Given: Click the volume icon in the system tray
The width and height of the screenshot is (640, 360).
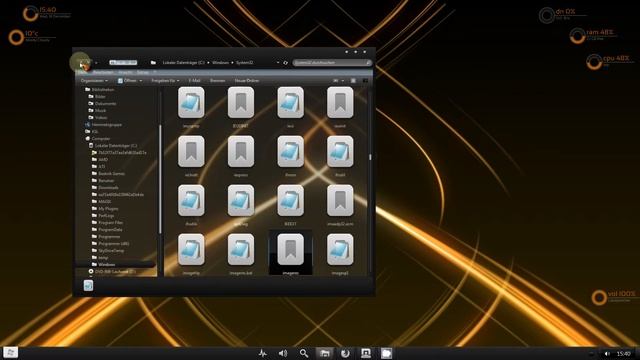Looking at the screenshot, I should (x=607, y=353).
